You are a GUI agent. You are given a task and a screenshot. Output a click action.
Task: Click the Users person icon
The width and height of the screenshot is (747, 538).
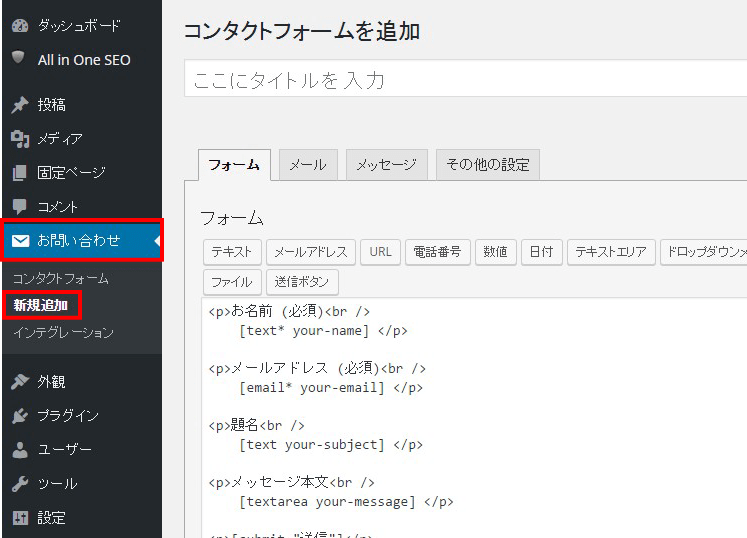coord(20,449)
